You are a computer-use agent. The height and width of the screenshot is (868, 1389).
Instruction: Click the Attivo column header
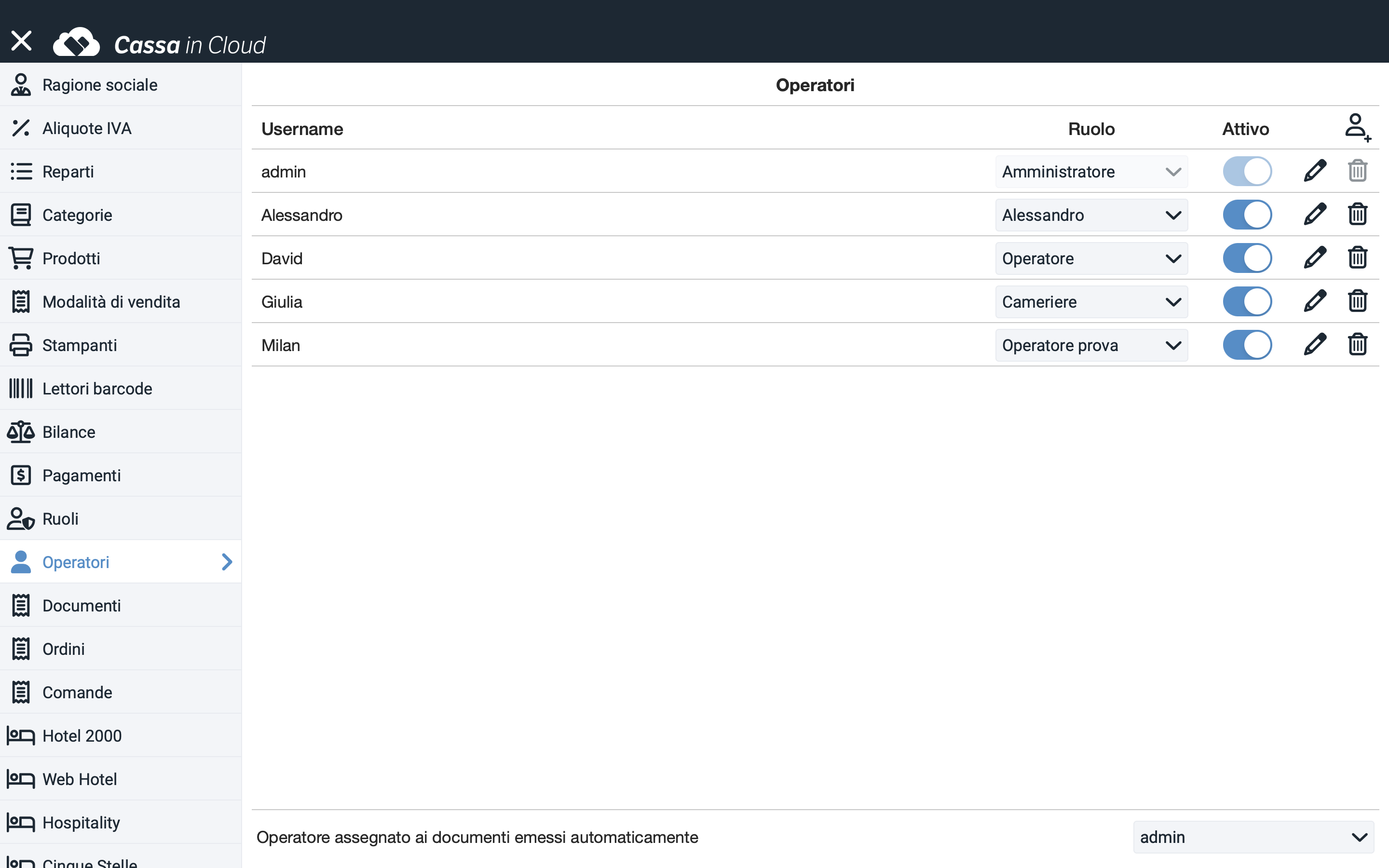point(1245,129)
